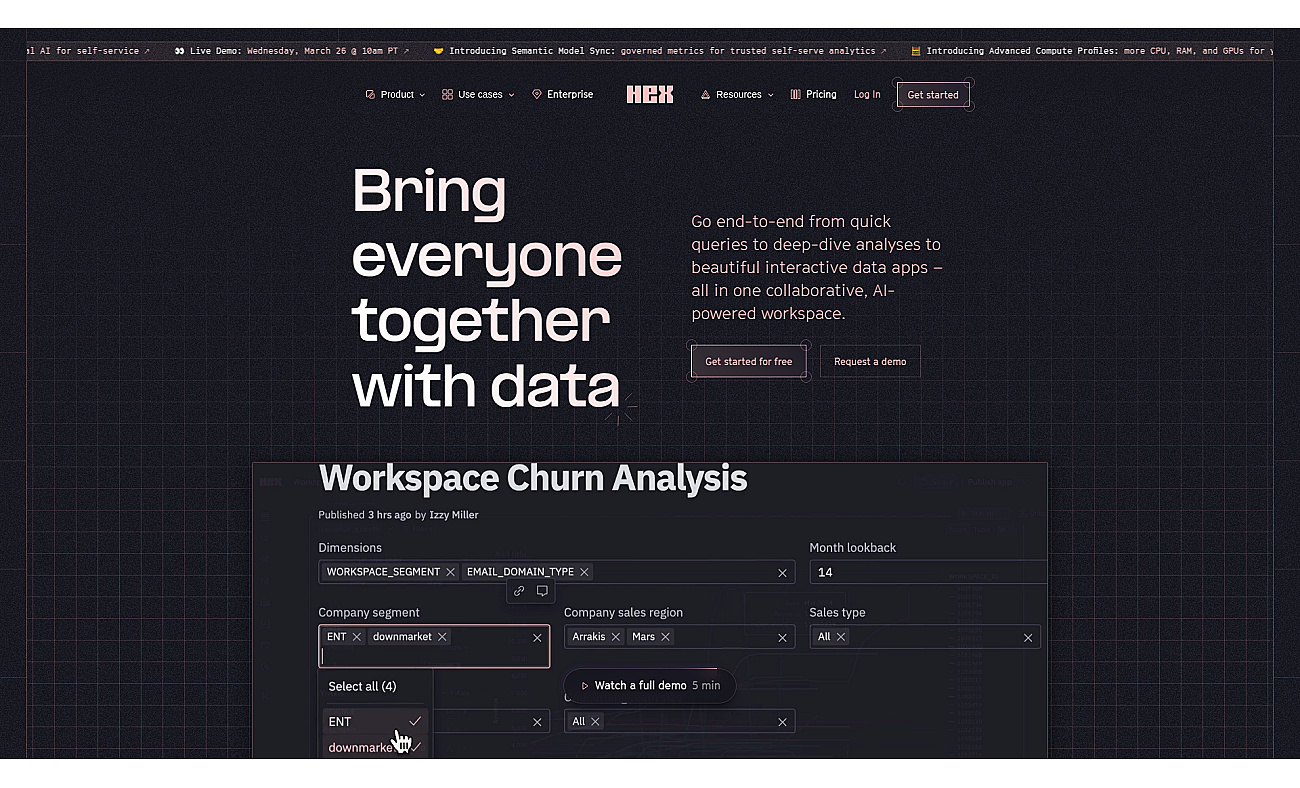Viewport: 1300px width, 788px height.
Task: Expand the Use cases dropdown chevron
Action: (x=511, y=95)
